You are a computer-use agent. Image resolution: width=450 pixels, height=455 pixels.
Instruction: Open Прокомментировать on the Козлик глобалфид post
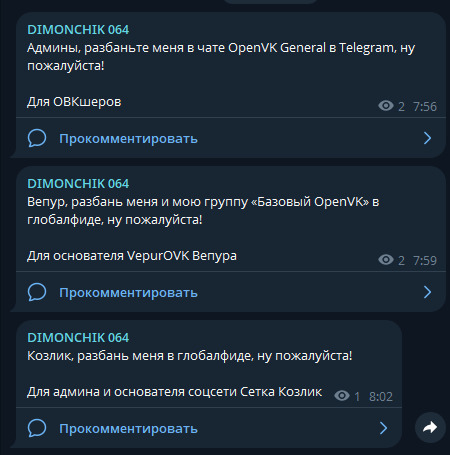[128, 429]
